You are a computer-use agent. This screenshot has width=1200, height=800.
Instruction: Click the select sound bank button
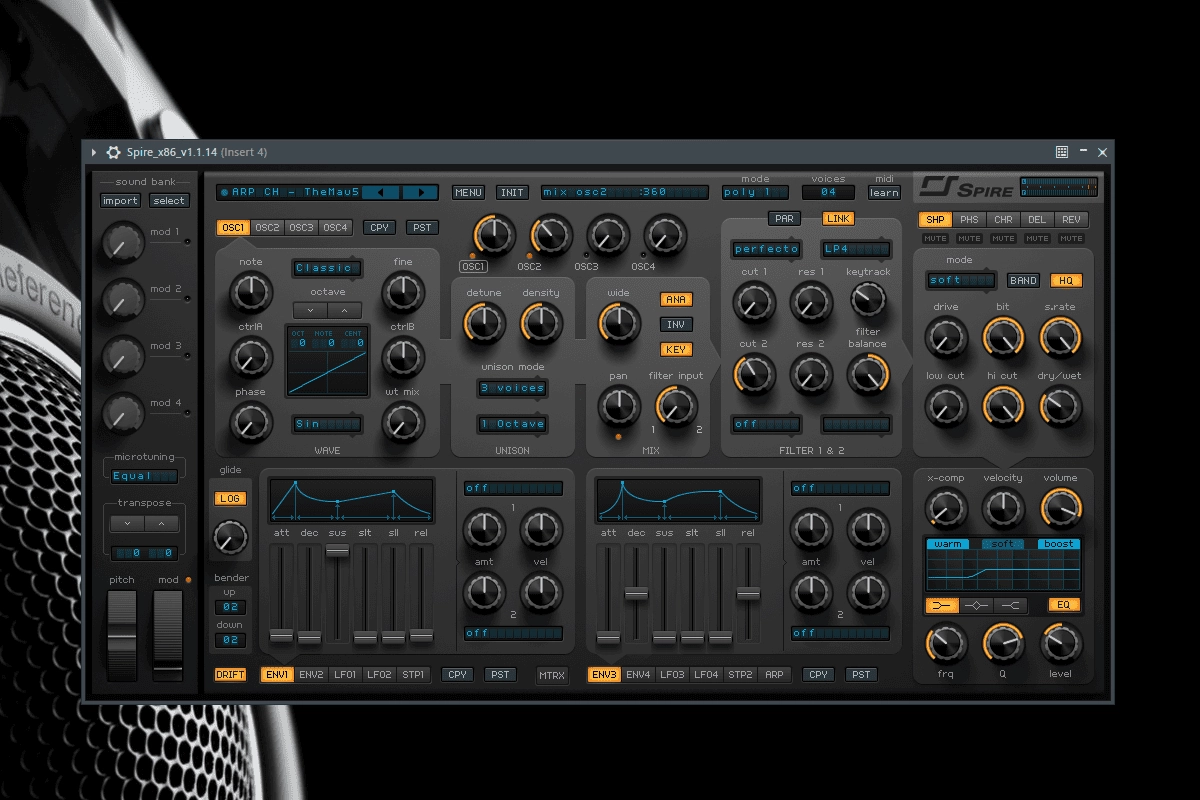point(169,201)
